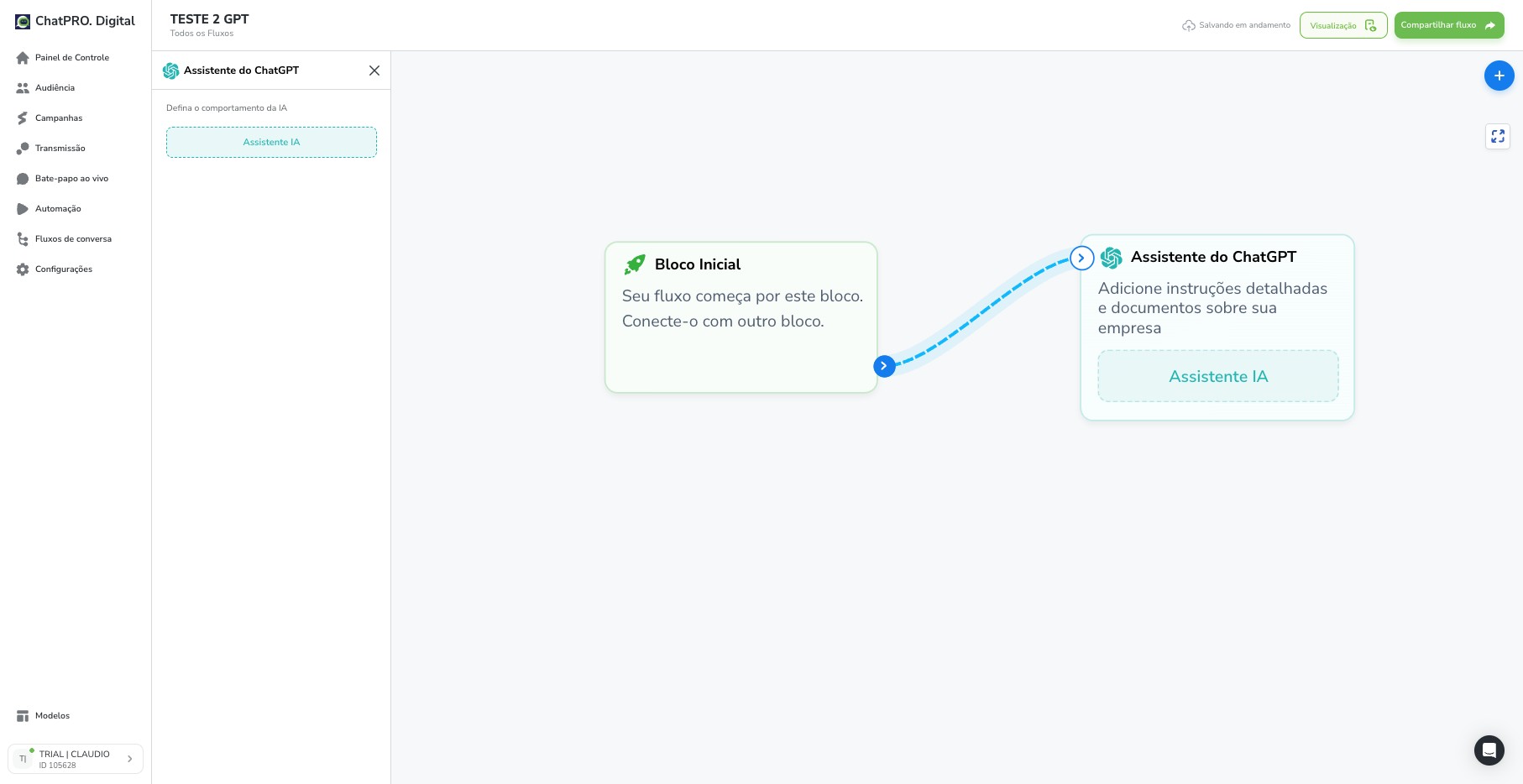
Task: Click Assistente IA button in side panel
Action: click(271, 142)
